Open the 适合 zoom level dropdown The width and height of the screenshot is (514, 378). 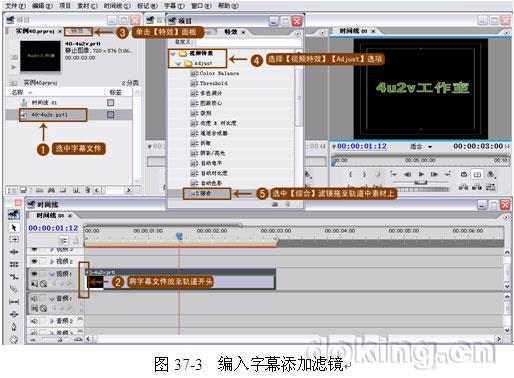(421, 147)
